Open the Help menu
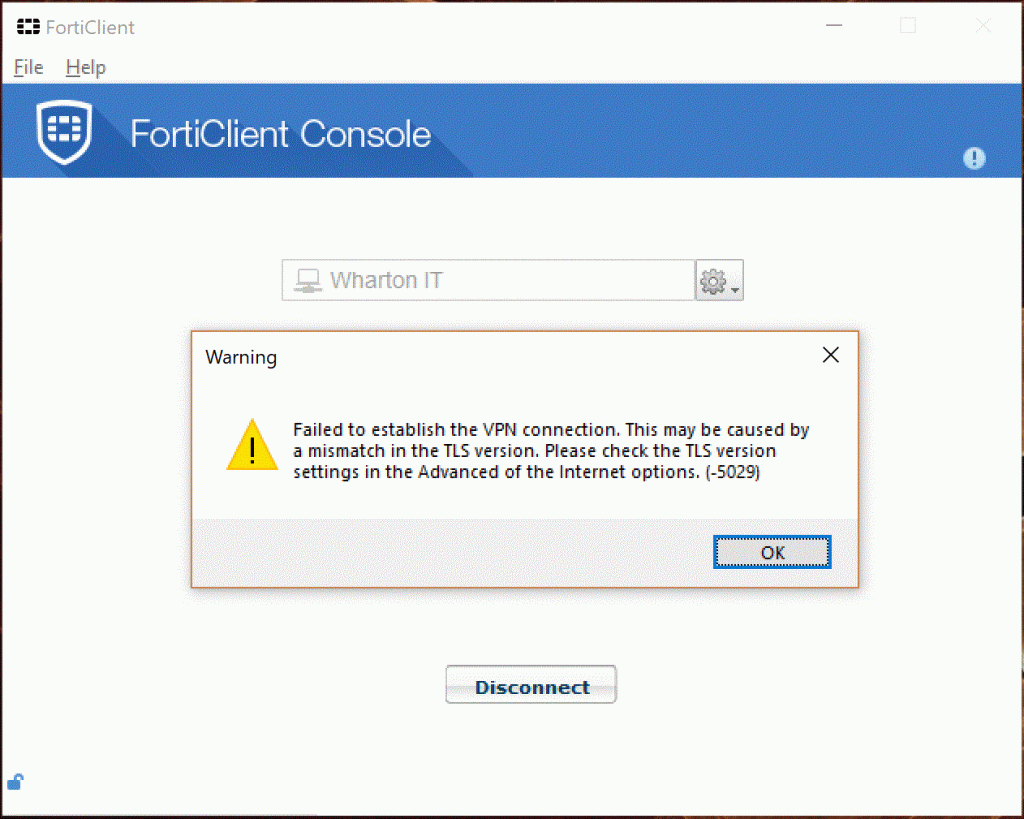The image size is (1024, 819). (x=86, y=67)
